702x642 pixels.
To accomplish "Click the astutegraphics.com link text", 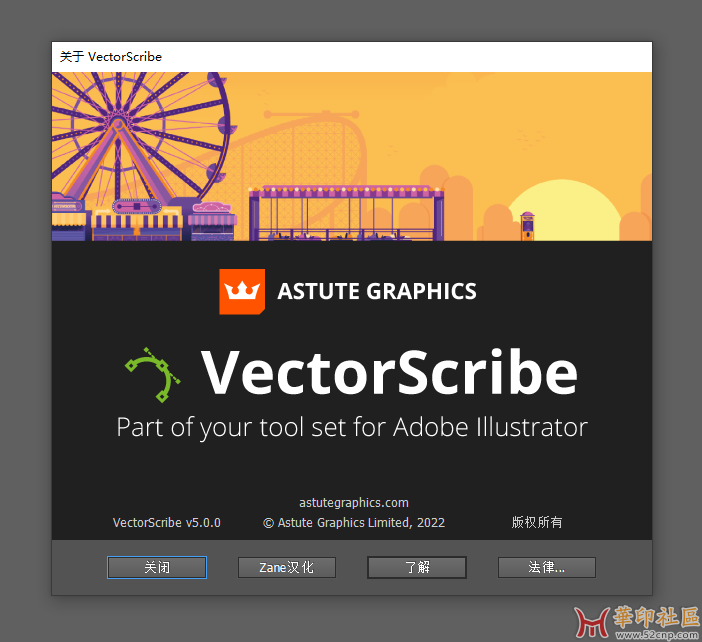I will pos(354,503).
